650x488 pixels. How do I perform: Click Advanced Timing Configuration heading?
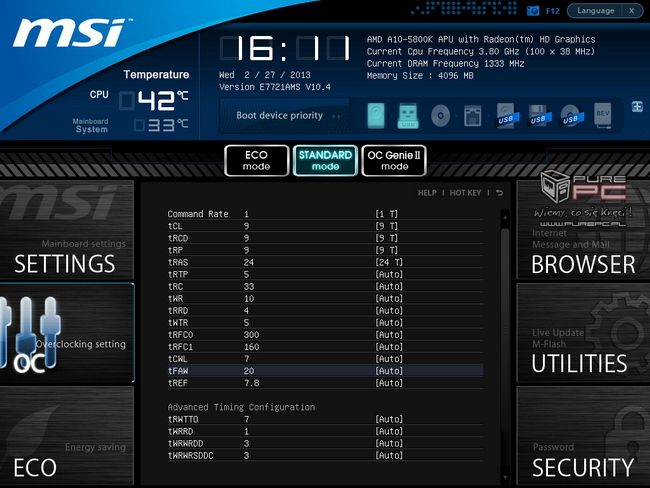click(241, 407)
